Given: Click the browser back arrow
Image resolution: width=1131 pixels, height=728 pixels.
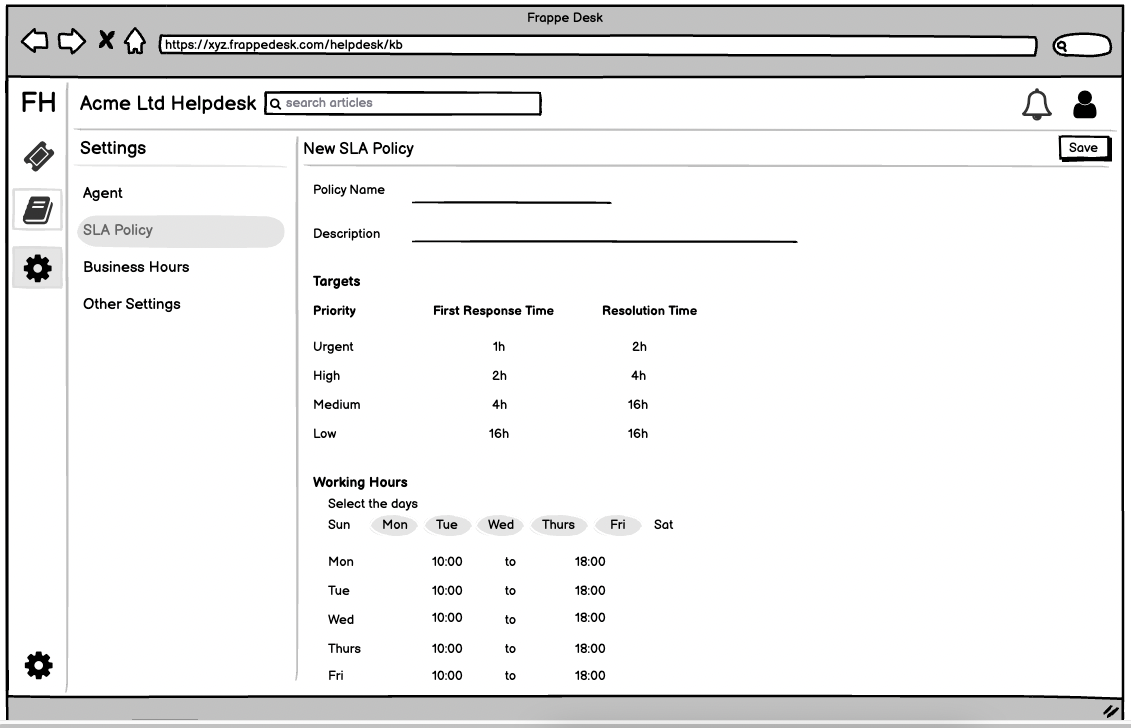Looking at the screenshot, I should point(36,41).
